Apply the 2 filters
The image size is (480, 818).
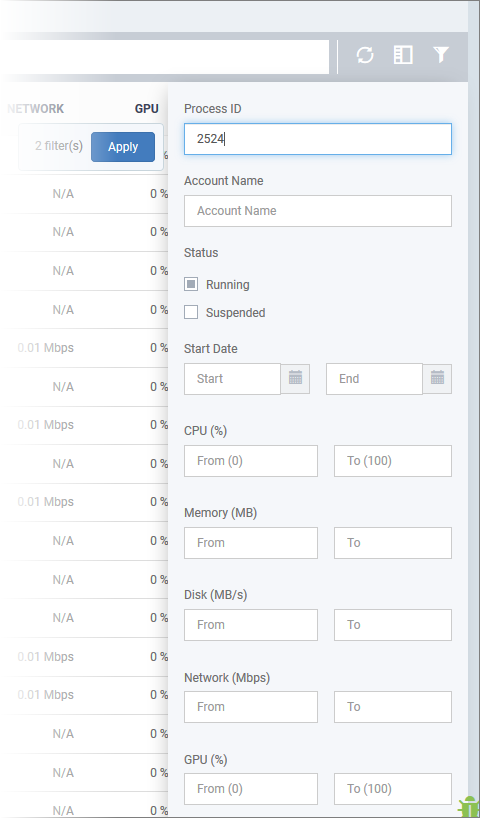[123, 147]
